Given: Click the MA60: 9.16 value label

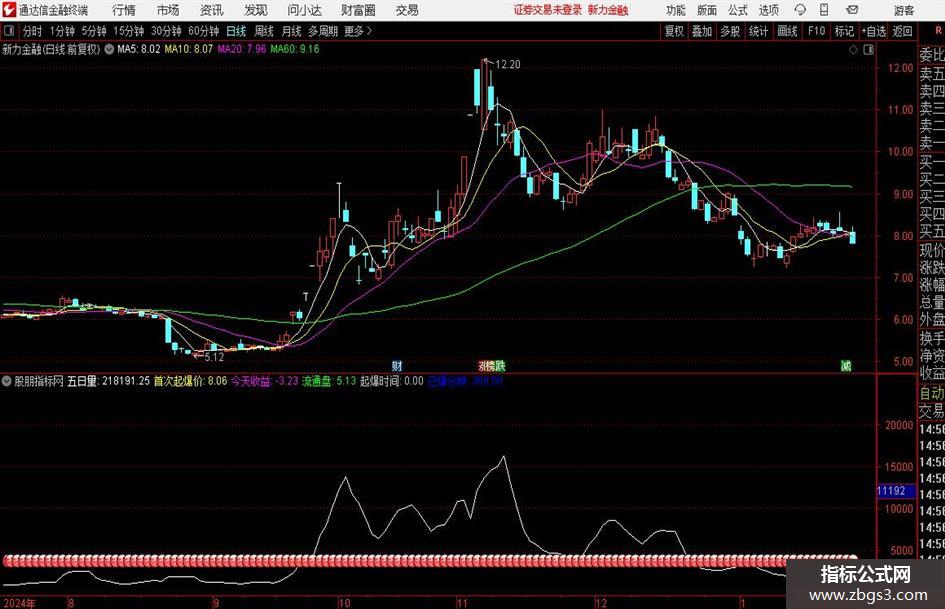Looking at the screenshot, I should (x=295, y=49).
